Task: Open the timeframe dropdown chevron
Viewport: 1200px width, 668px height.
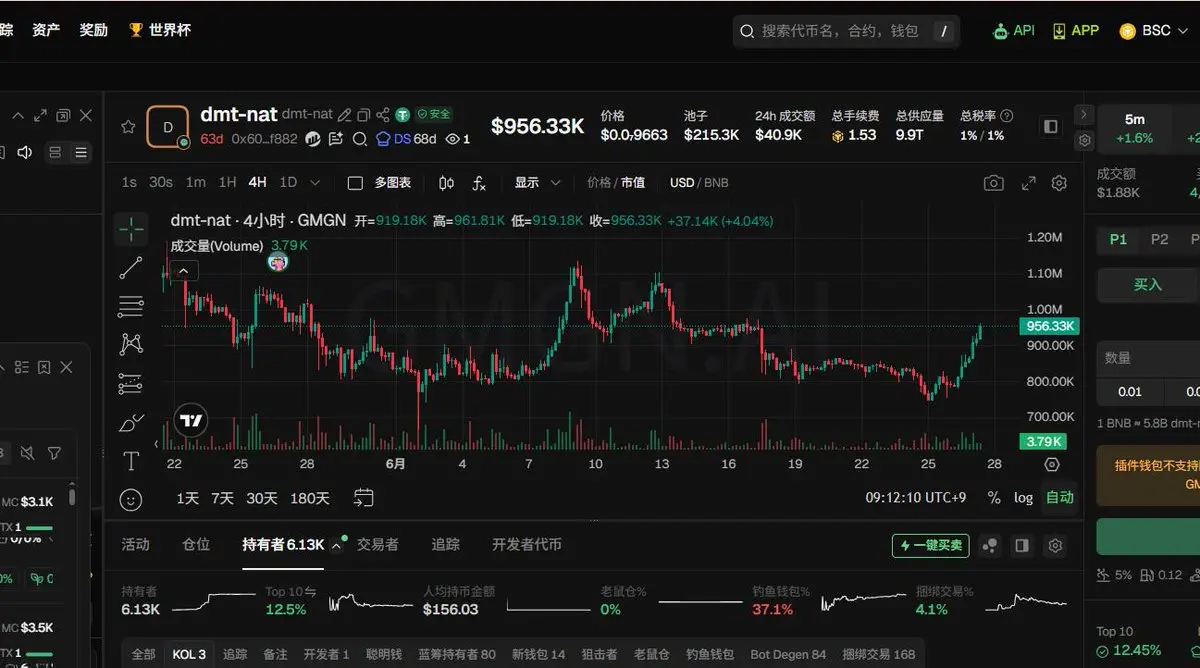Action: [x=315, y=183]
